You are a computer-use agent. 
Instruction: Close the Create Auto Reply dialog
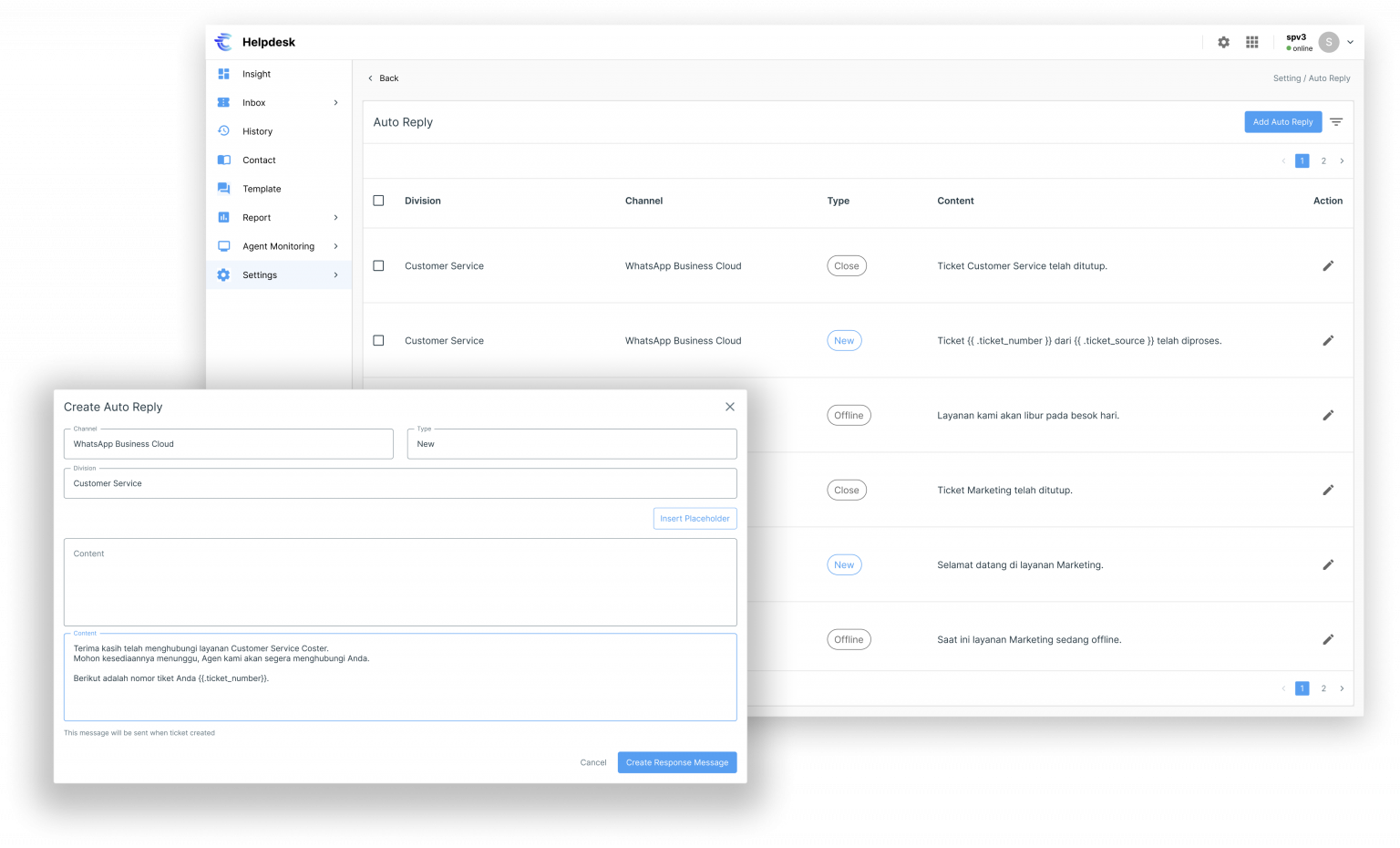729,407
